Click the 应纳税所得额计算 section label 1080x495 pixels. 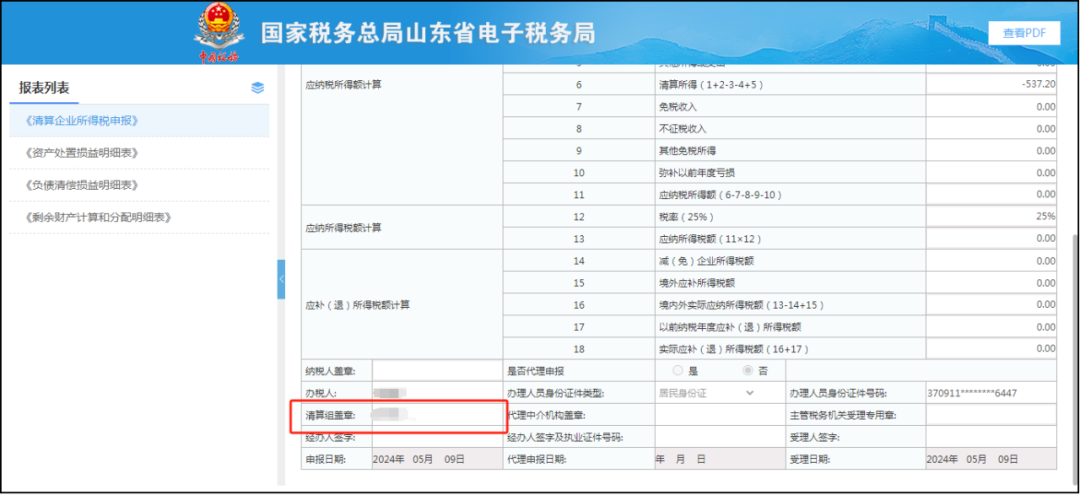[344, 84]
